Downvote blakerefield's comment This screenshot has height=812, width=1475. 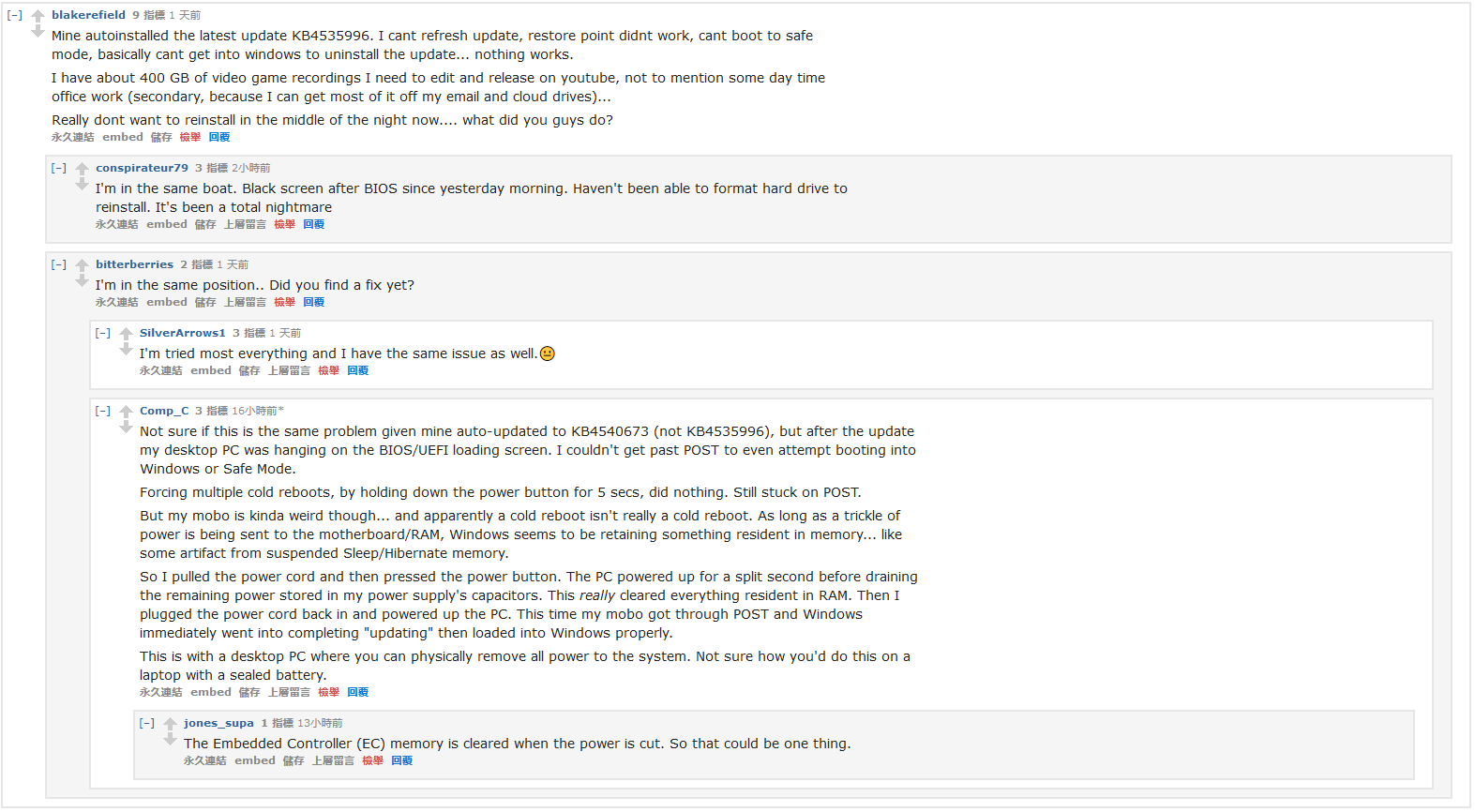coord(38,32)
